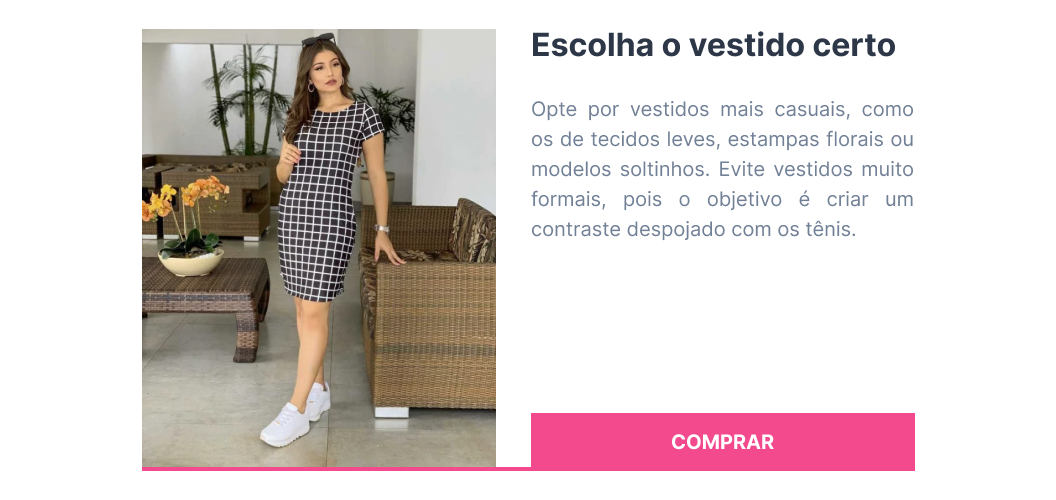Click the model's wristwatch
The width and height of the screenshot is (1056, 500).
(x=382, y=228)
